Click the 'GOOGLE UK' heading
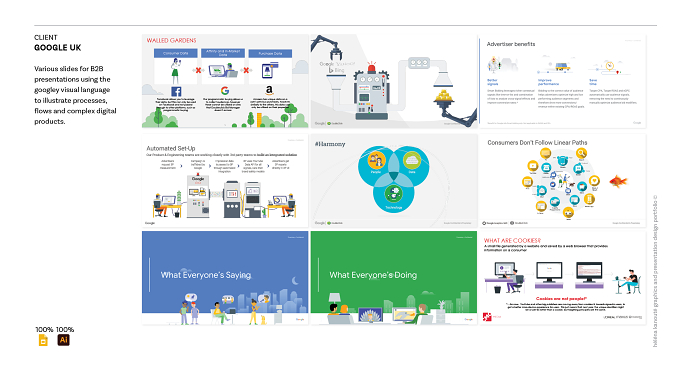The image size is (680, 382). (x=58, y=48)
